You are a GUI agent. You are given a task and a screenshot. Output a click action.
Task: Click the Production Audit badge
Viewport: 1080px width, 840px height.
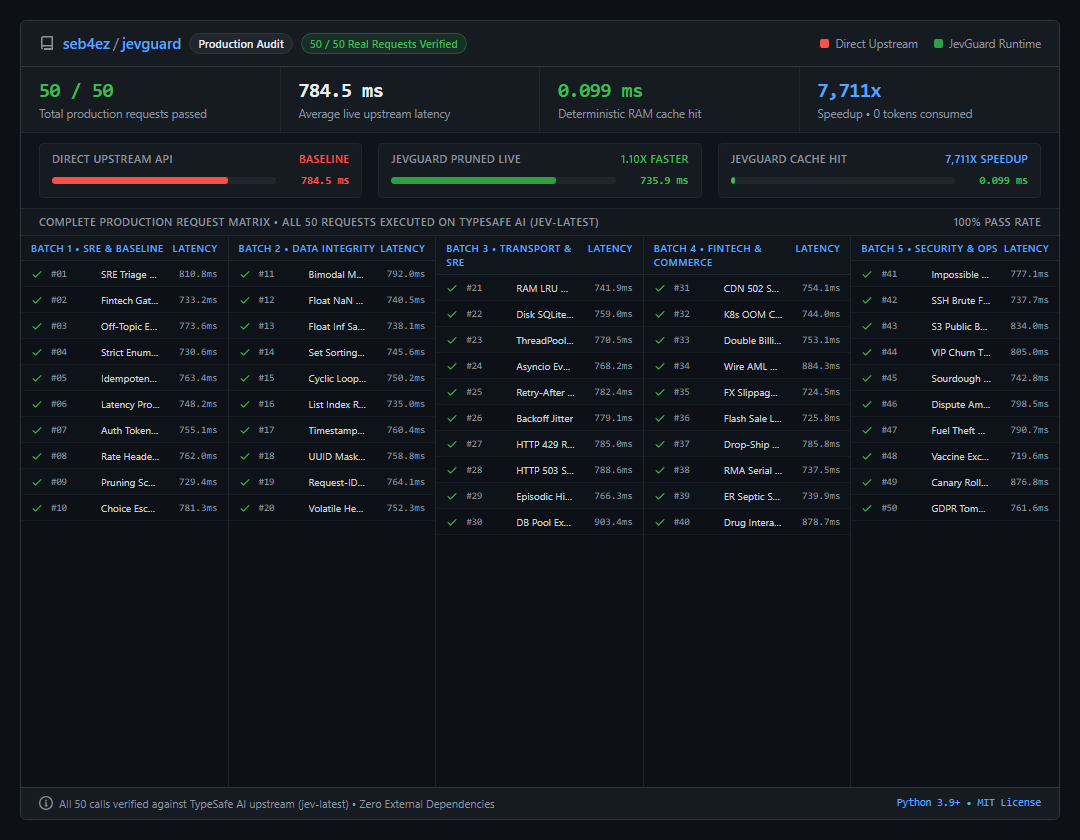click(x=241, y=43)
